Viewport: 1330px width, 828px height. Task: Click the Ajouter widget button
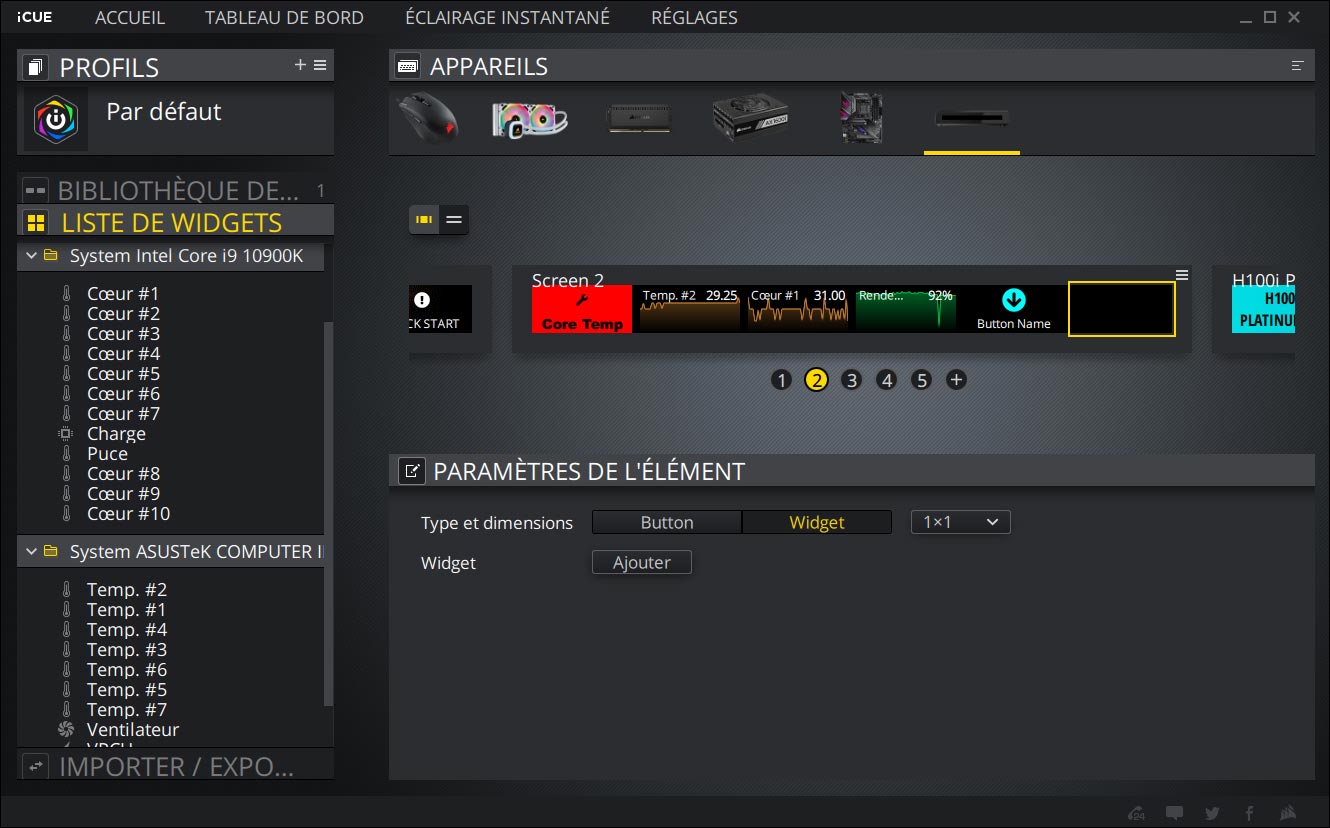tap(642, 562)
